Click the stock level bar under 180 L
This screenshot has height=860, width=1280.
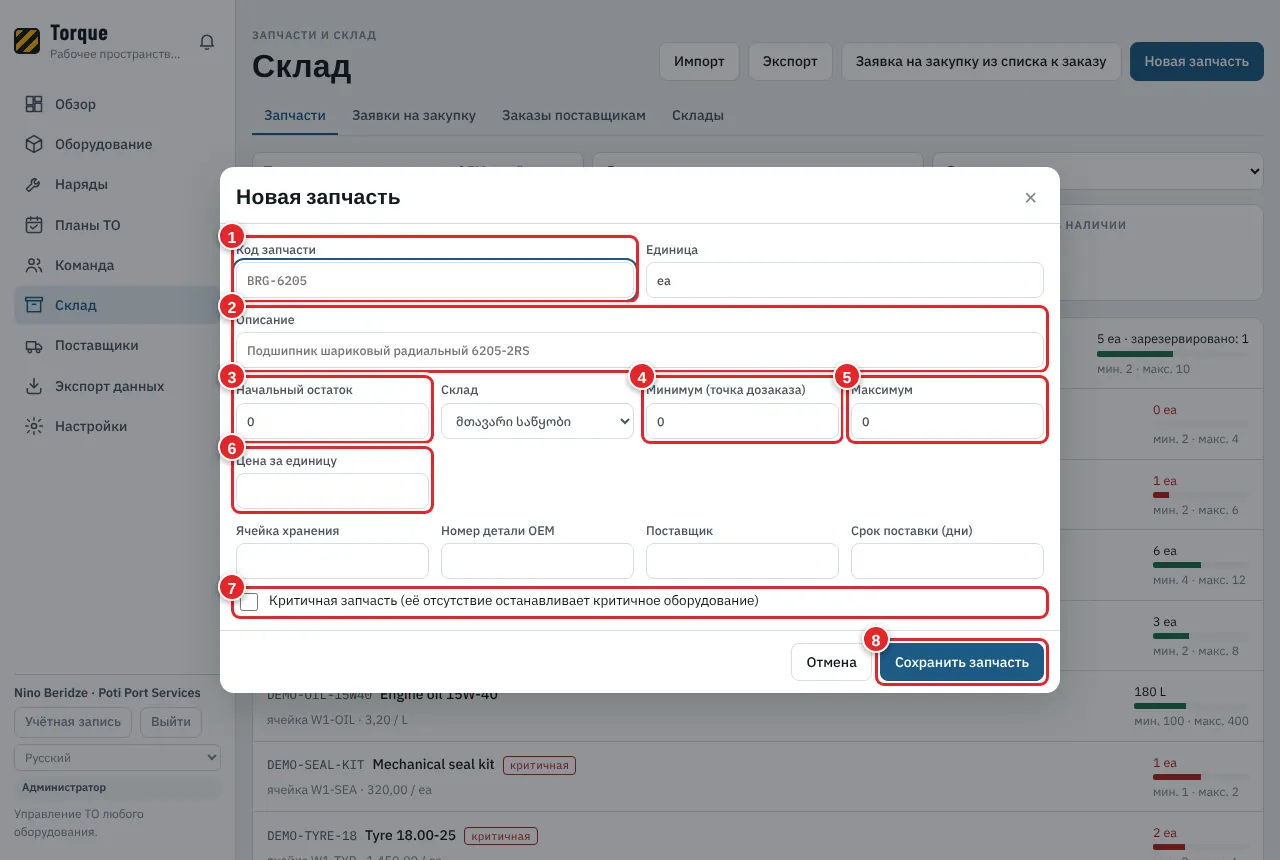click(x=1191, y=706)
